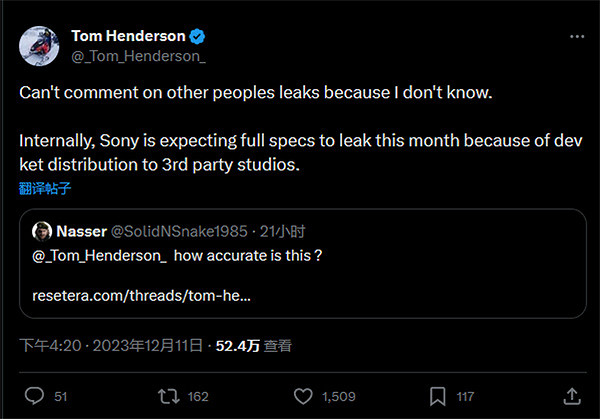Open the quoted tweet from Nasser

[x=400, y=270]
